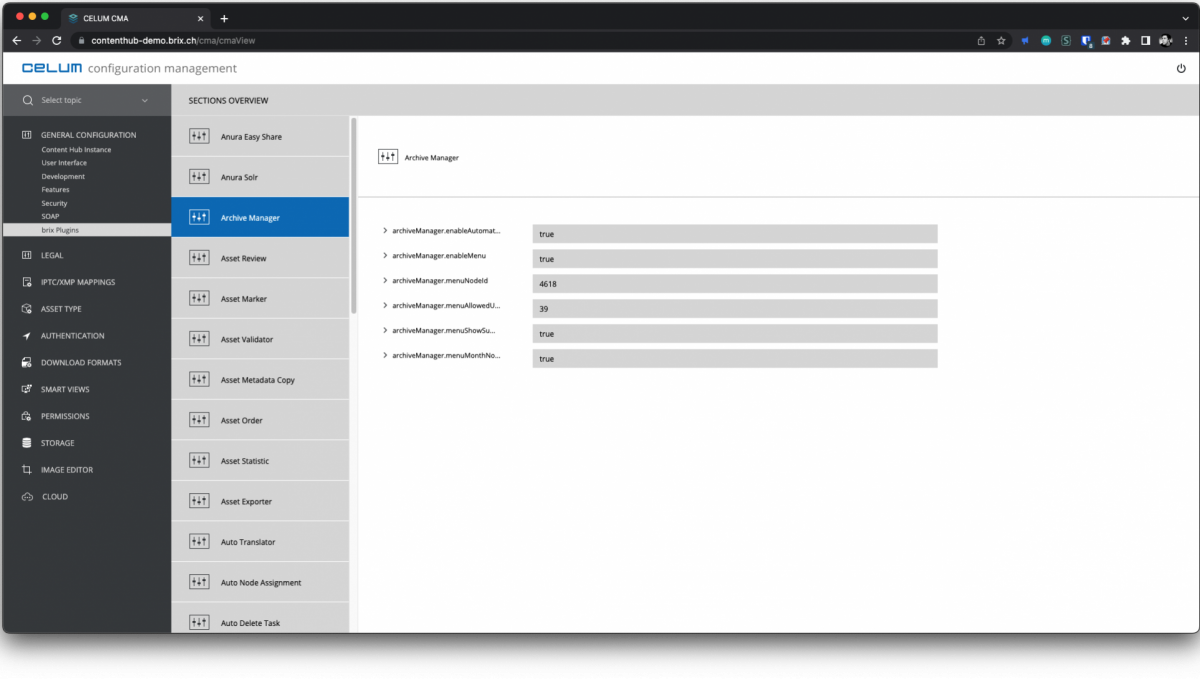Close the CELUM CMA browser tab
1200x679 pixels.
pyautogui.click(x=200, y=18)
